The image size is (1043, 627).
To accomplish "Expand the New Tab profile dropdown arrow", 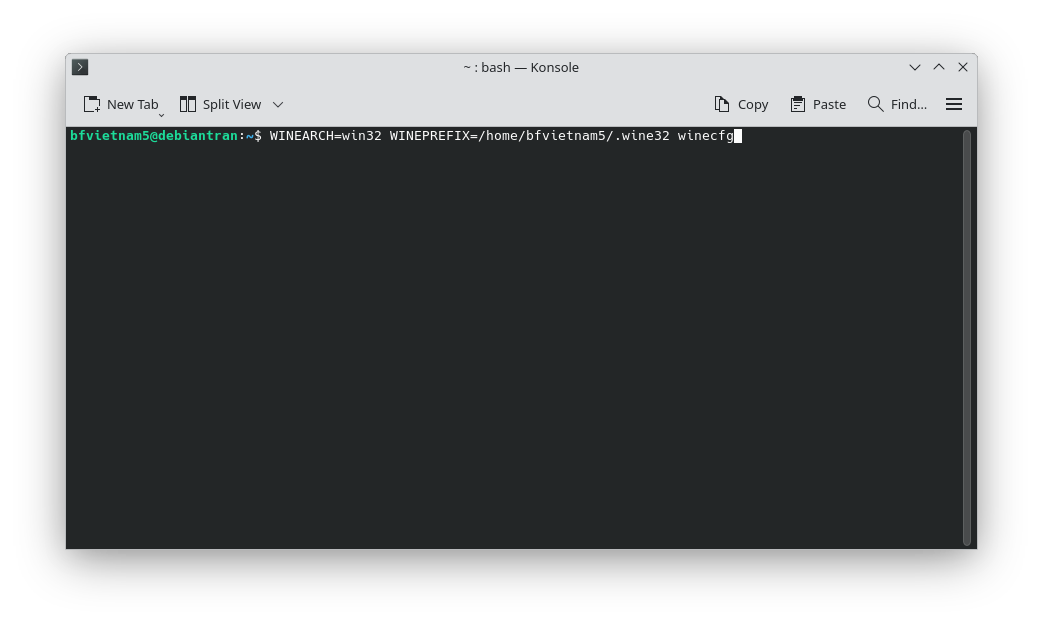I will click(161, 115).
